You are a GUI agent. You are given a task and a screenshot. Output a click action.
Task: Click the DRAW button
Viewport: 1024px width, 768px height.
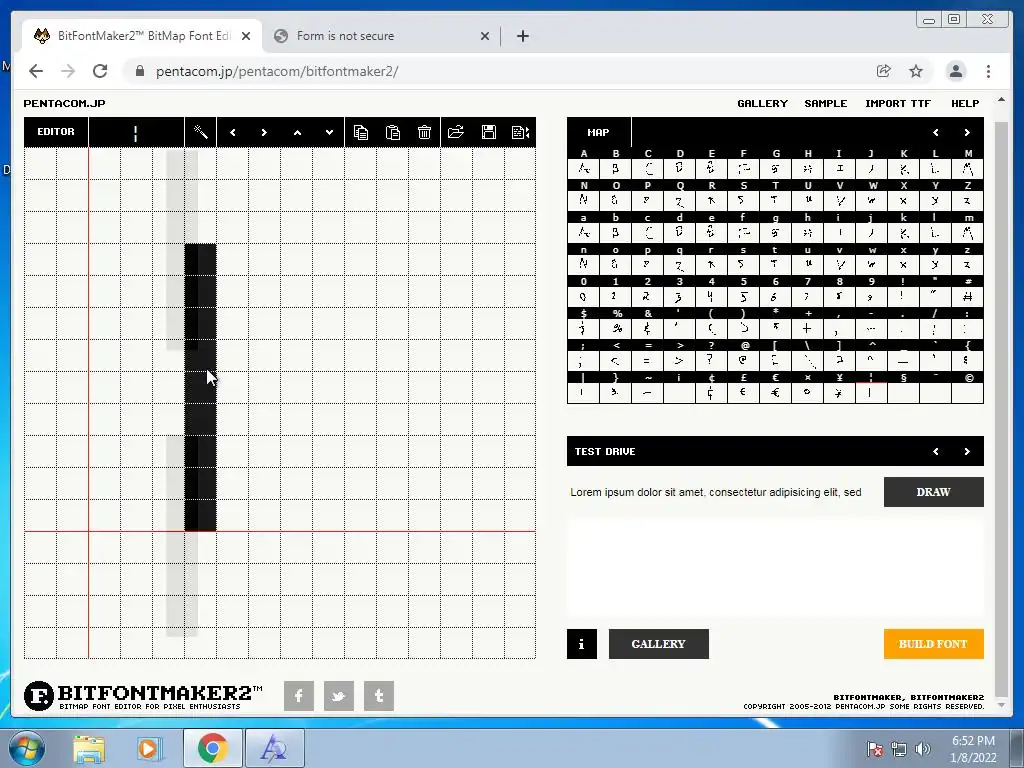[933, 492]
